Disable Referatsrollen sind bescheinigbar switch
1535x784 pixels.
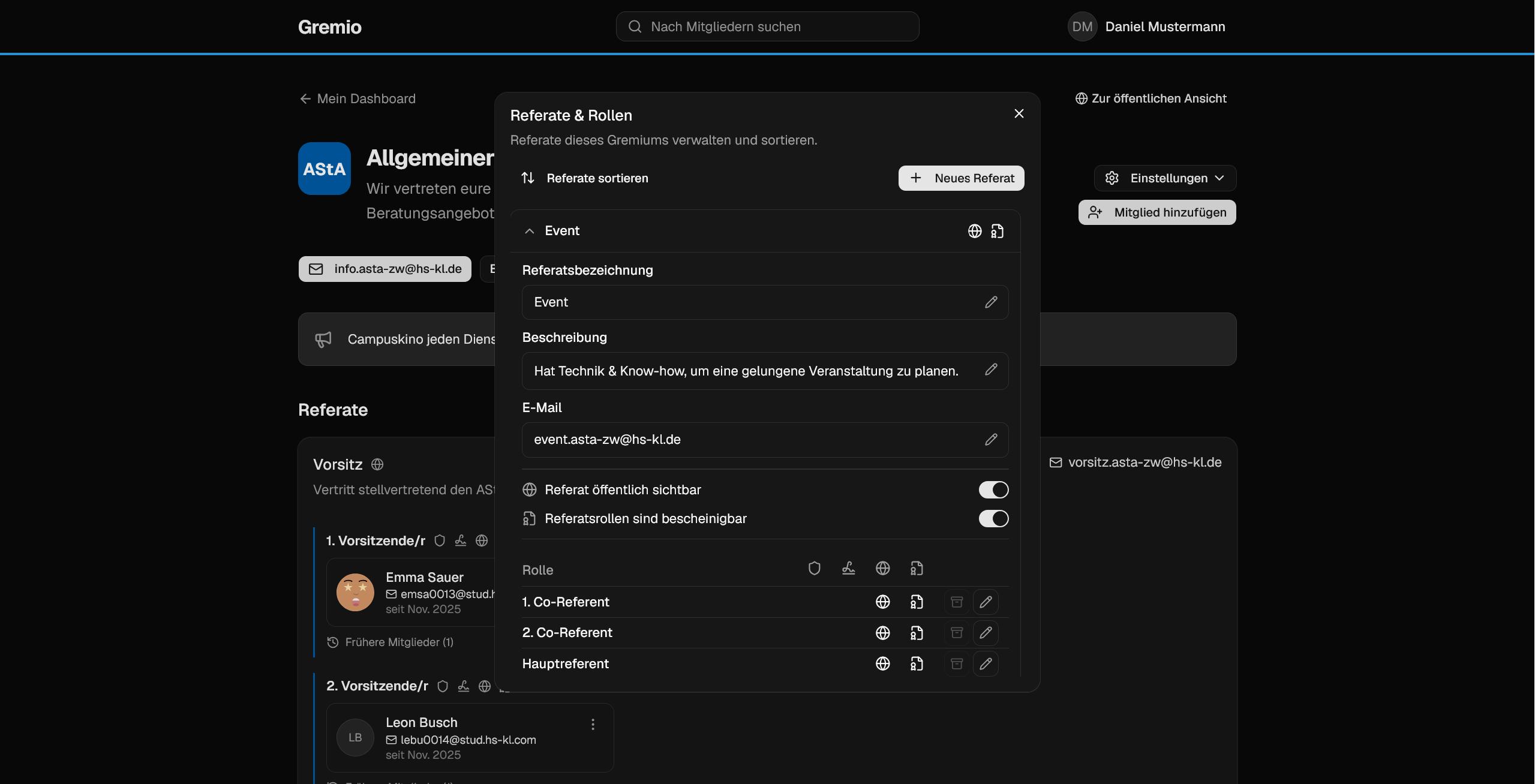[x=993, y=519]
